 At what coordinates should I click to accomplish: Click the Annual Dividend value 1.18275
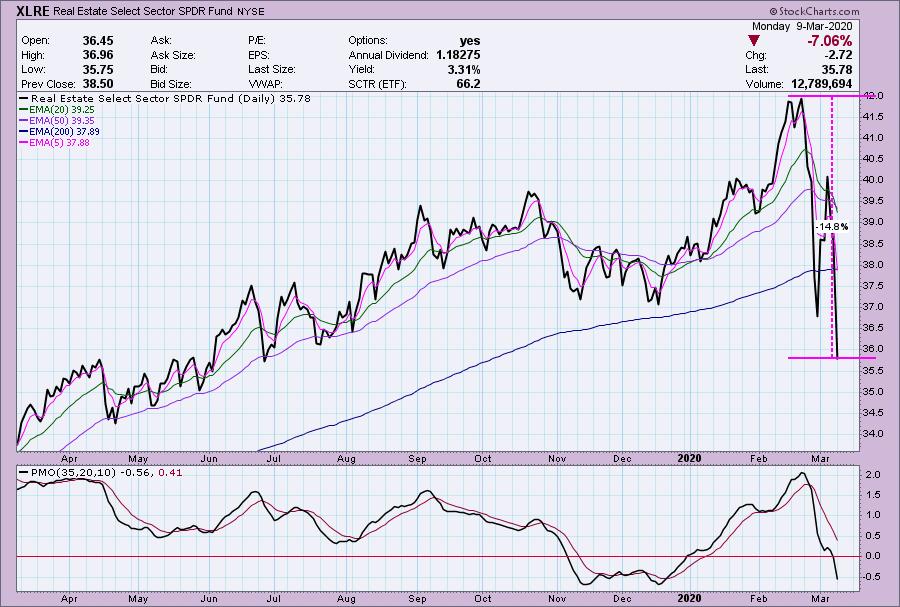(458, 55)
